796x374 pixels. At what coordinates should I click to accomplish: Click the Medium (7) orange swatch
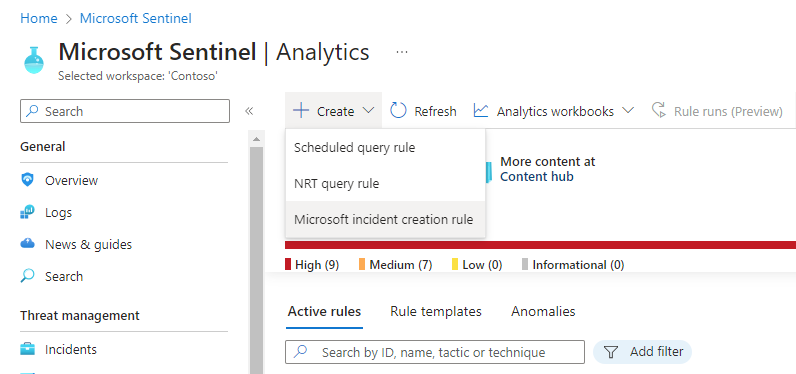pyautogui.click(x=362, y=264)
